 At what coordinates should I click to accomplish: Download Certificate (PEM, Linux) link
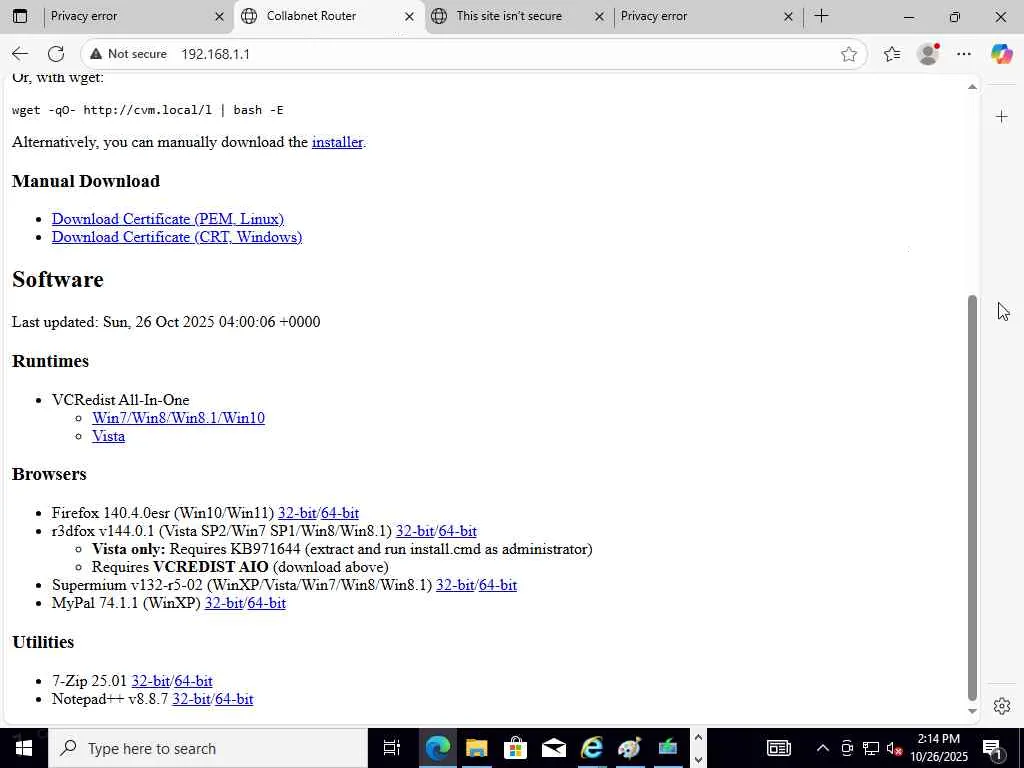pyautogui.click(x=168, y=219)
